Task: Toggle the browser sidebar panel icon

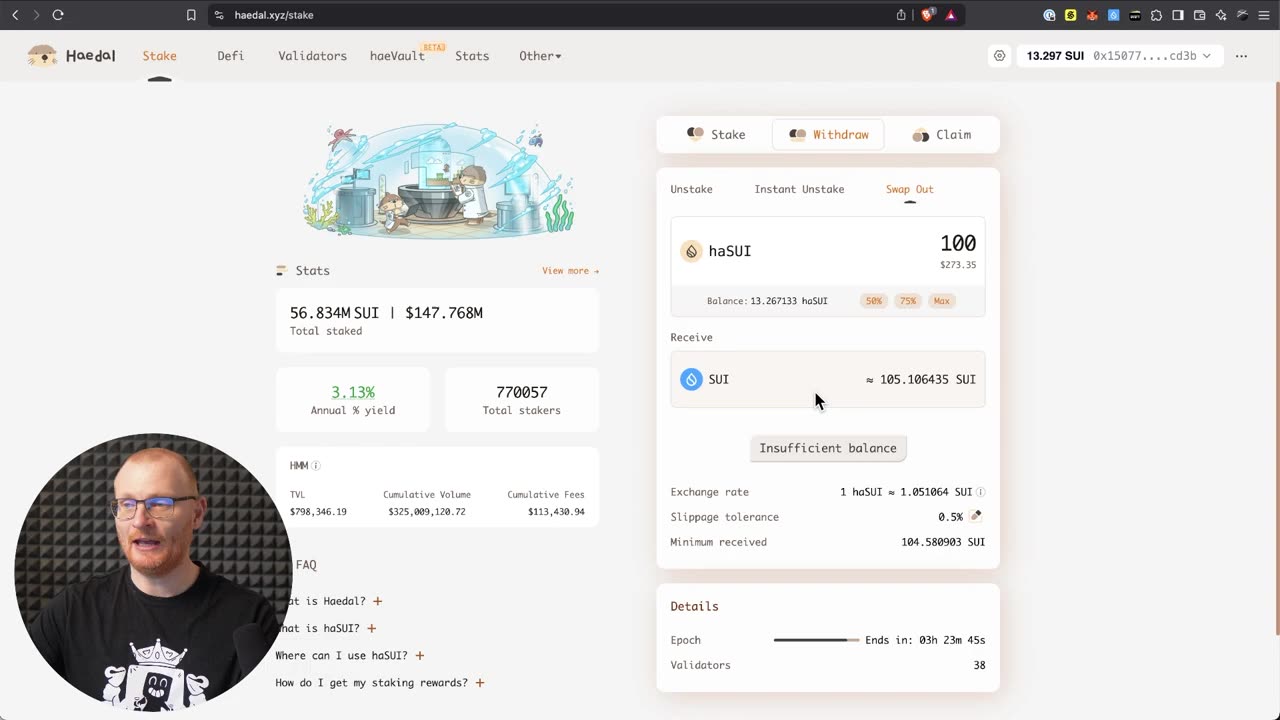Action: [1178, 15]
